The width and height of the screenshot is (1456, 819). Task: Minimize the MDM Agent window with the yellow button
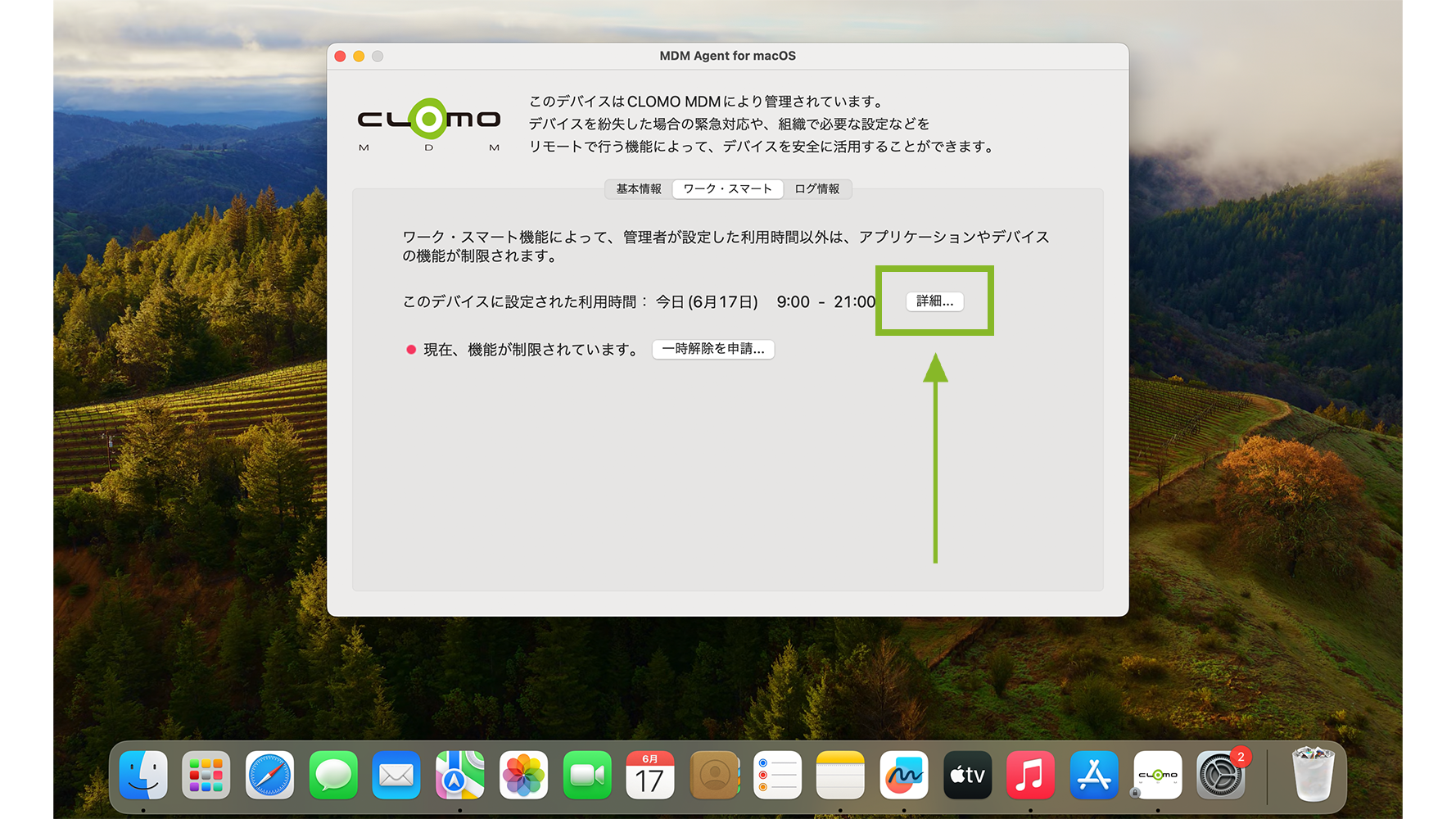coord(359,57)
